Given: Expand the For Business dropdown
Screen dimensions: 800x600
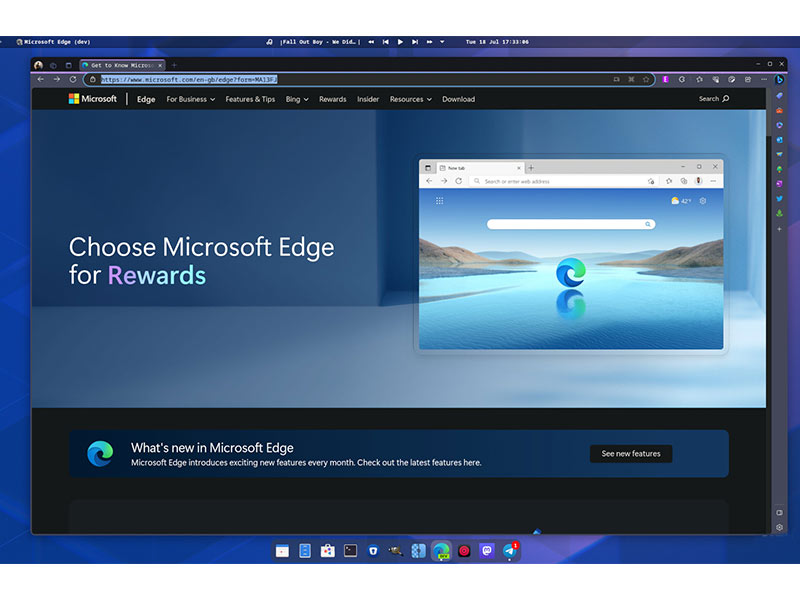Looking at the screenshot, I should coord(190,99).
